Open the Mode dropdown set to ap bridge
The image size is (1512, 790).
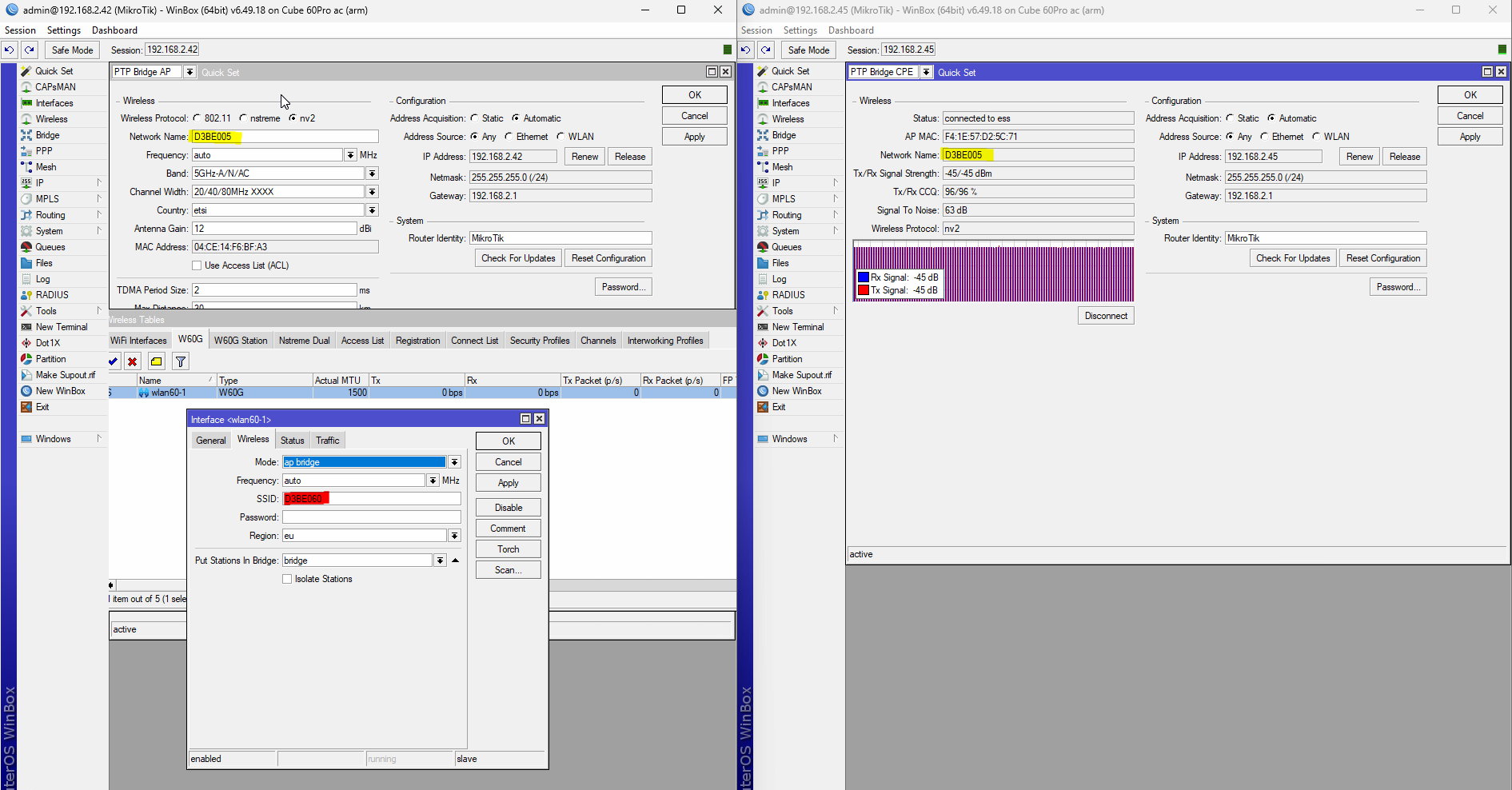point(454,462)
